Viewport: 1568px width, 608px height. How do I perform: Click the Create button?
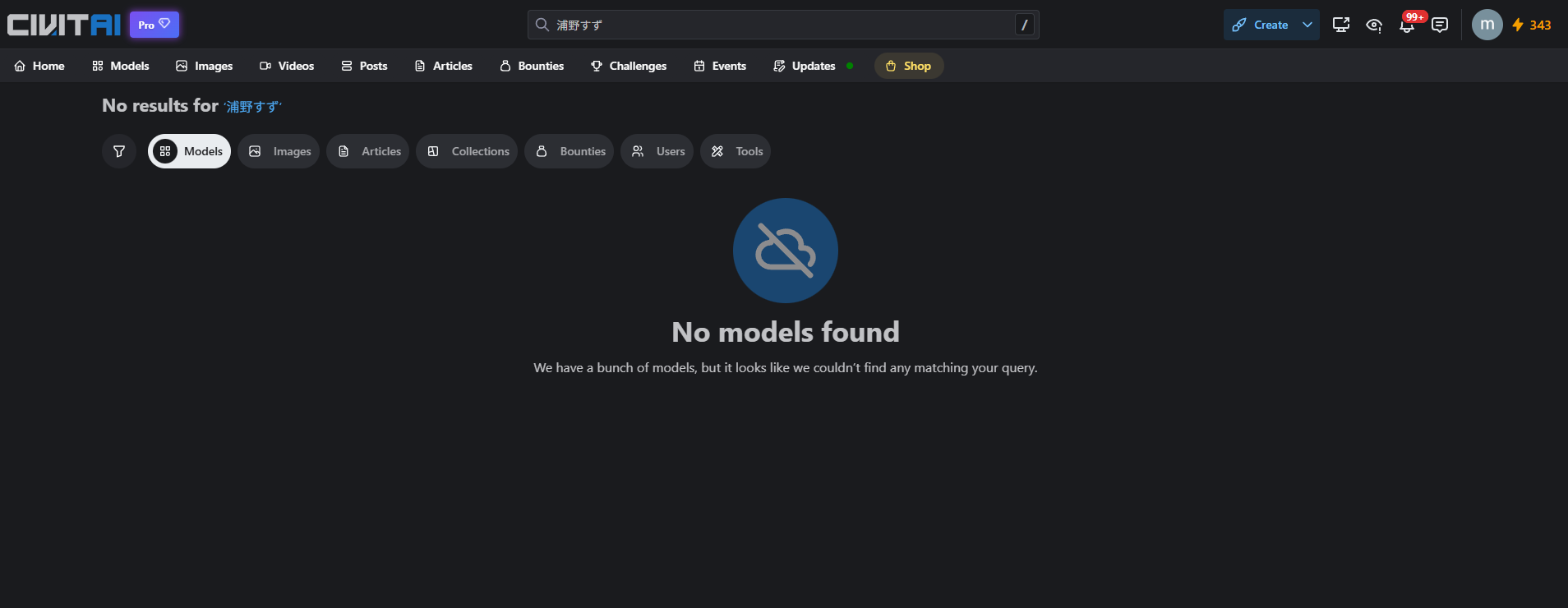[x=1260, y=25]
